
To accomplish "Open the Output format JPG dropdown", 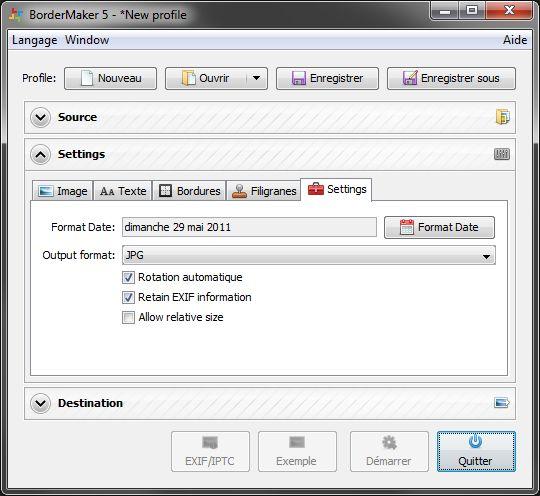I will click(309, 255).
